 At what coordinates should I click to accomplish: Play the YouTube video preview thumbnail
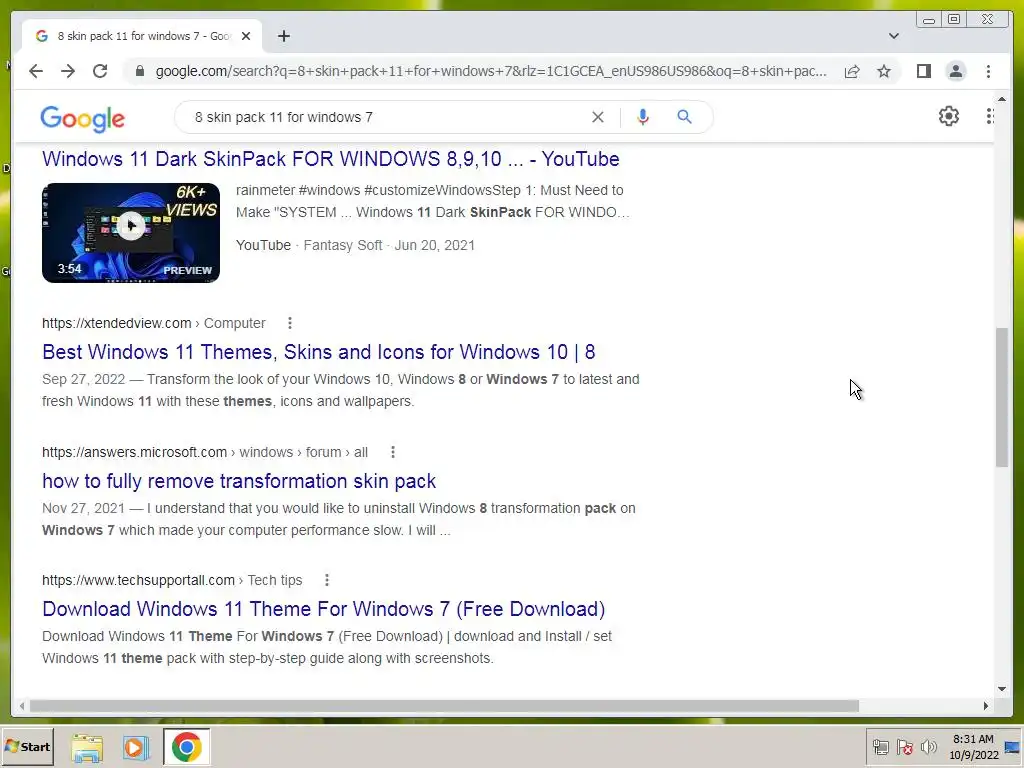coord(131,232)
